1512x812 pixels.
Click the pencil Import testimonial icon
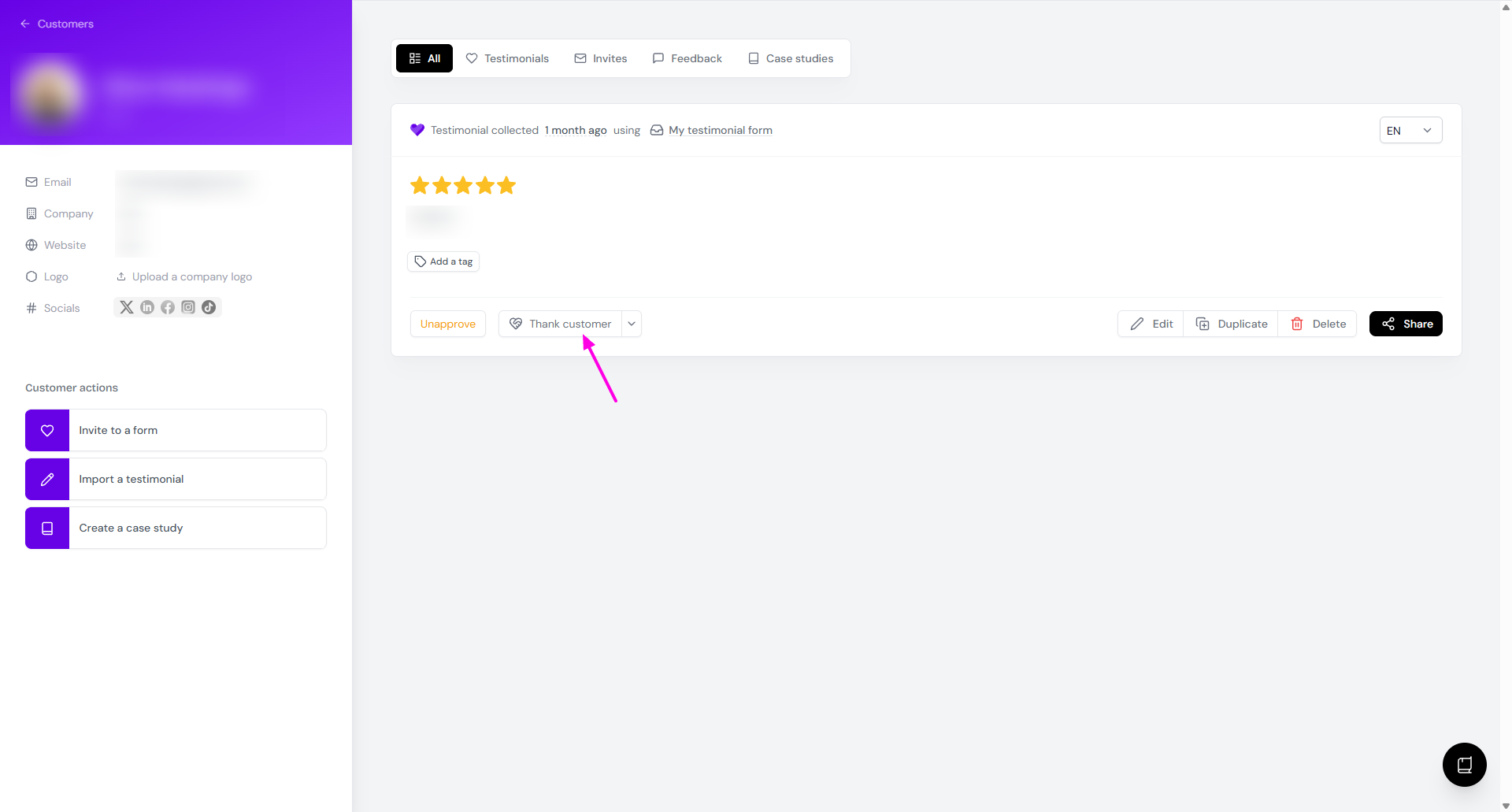tap(47, 480)
